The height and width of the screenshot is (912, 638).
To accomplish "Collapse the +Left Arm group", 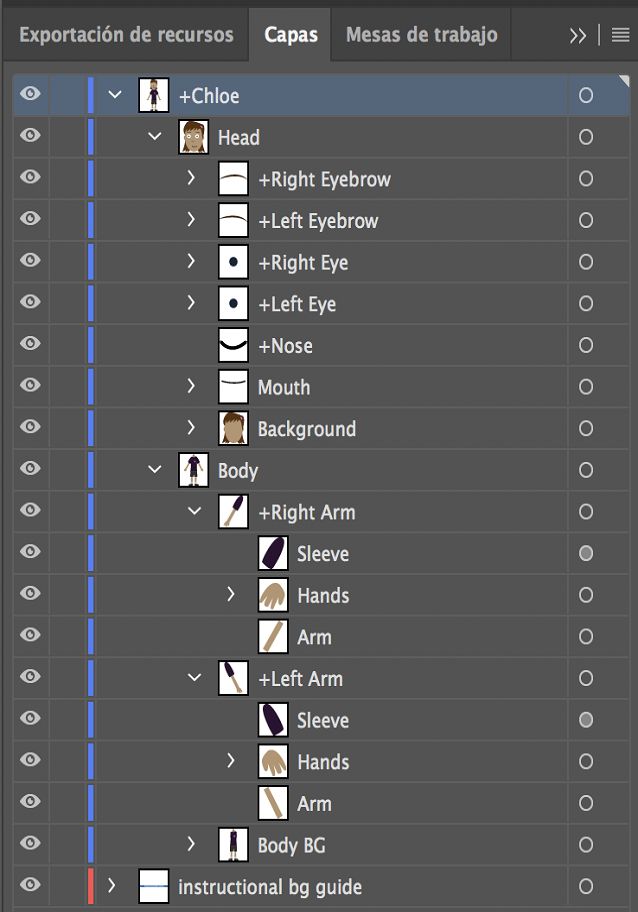I will (192, 678).
